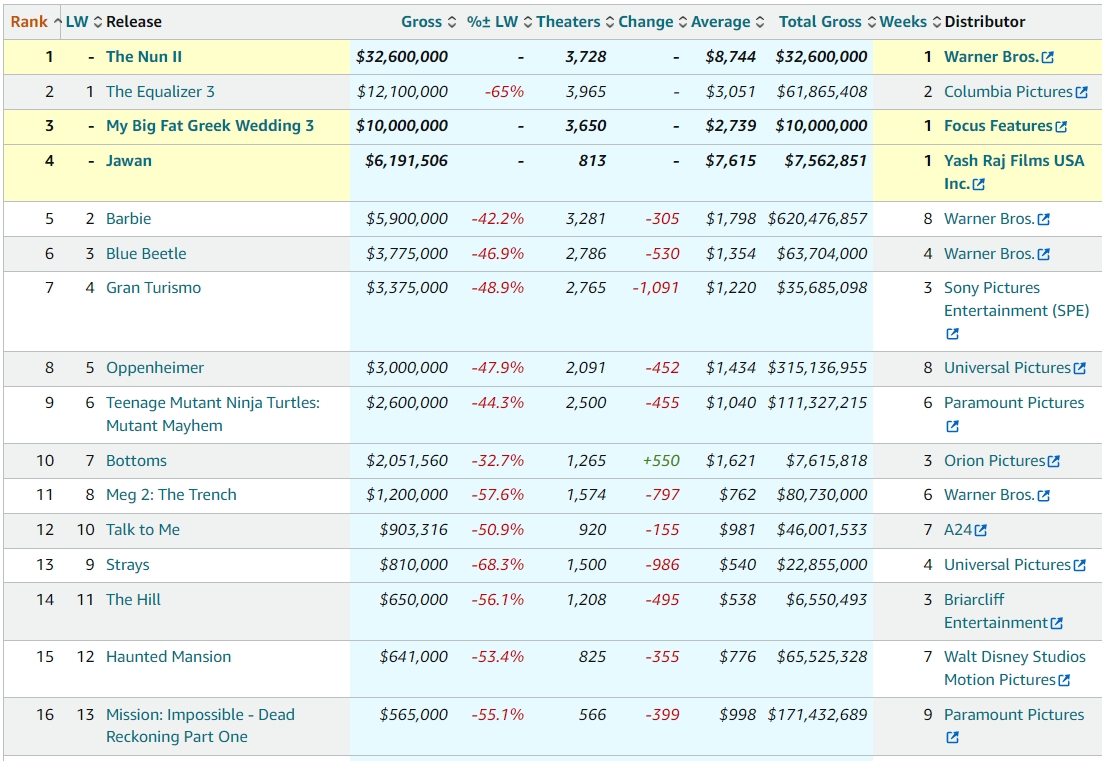Select Gran Turismo theater change -1,091
This screenshot has width=1106, height=761.
coord(655,288)
